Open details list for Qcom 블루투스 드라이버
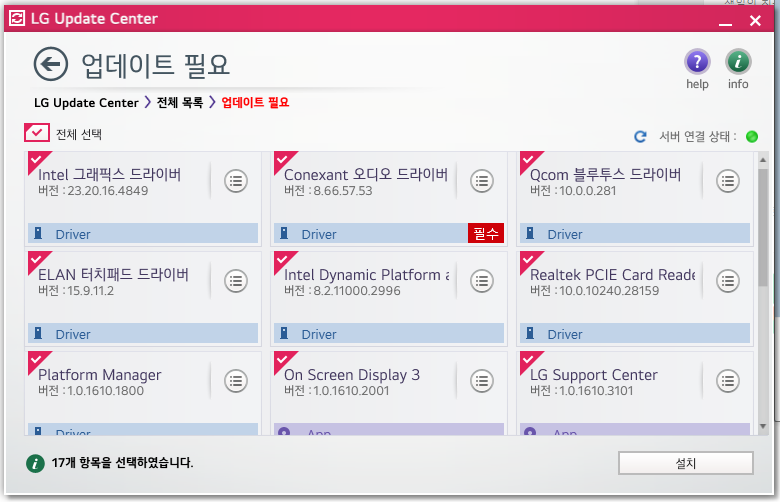780x502 pixels. click(728, 181)
